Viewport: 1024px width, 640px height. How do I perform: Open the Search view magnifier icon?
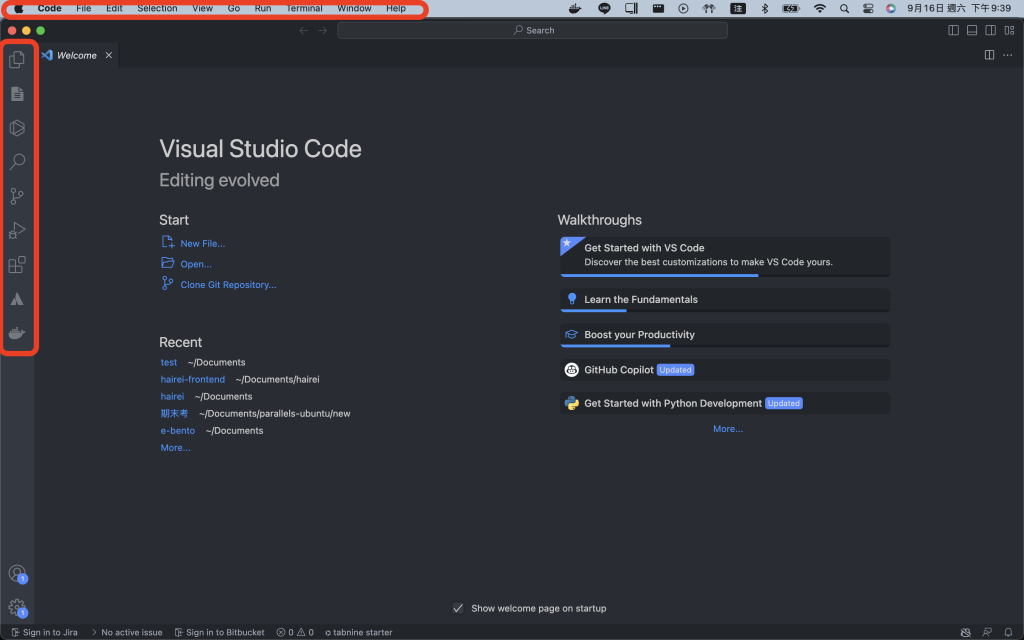pyautogui.click(x=17, y=161)
